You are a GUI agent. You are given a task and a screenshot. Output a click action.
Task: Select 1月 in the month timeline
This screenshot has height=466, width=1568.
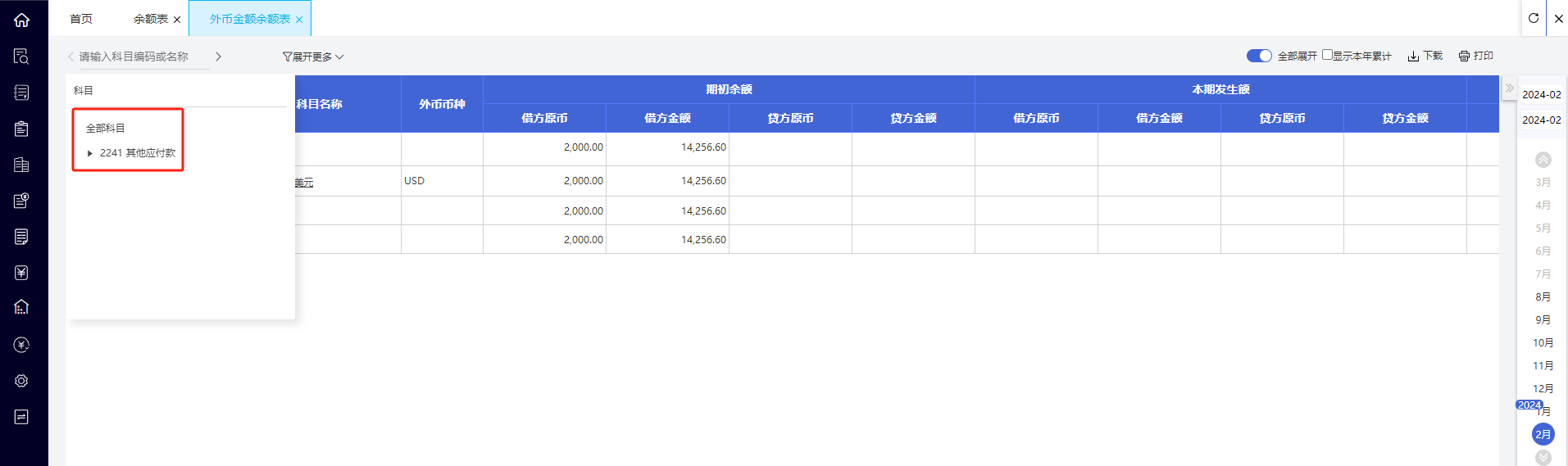click(1544, 412)
